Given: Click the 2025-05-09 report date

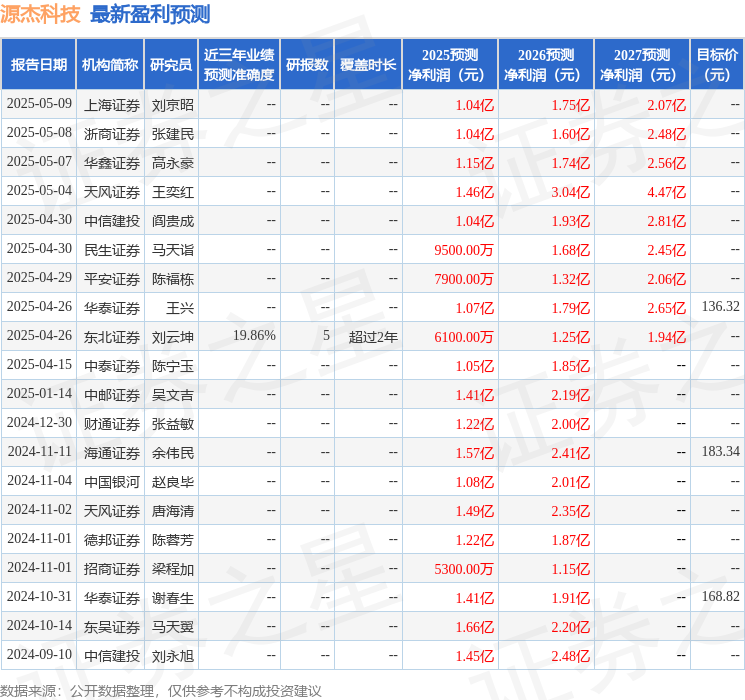Looking at the screenshot, I should pos(39,103).
